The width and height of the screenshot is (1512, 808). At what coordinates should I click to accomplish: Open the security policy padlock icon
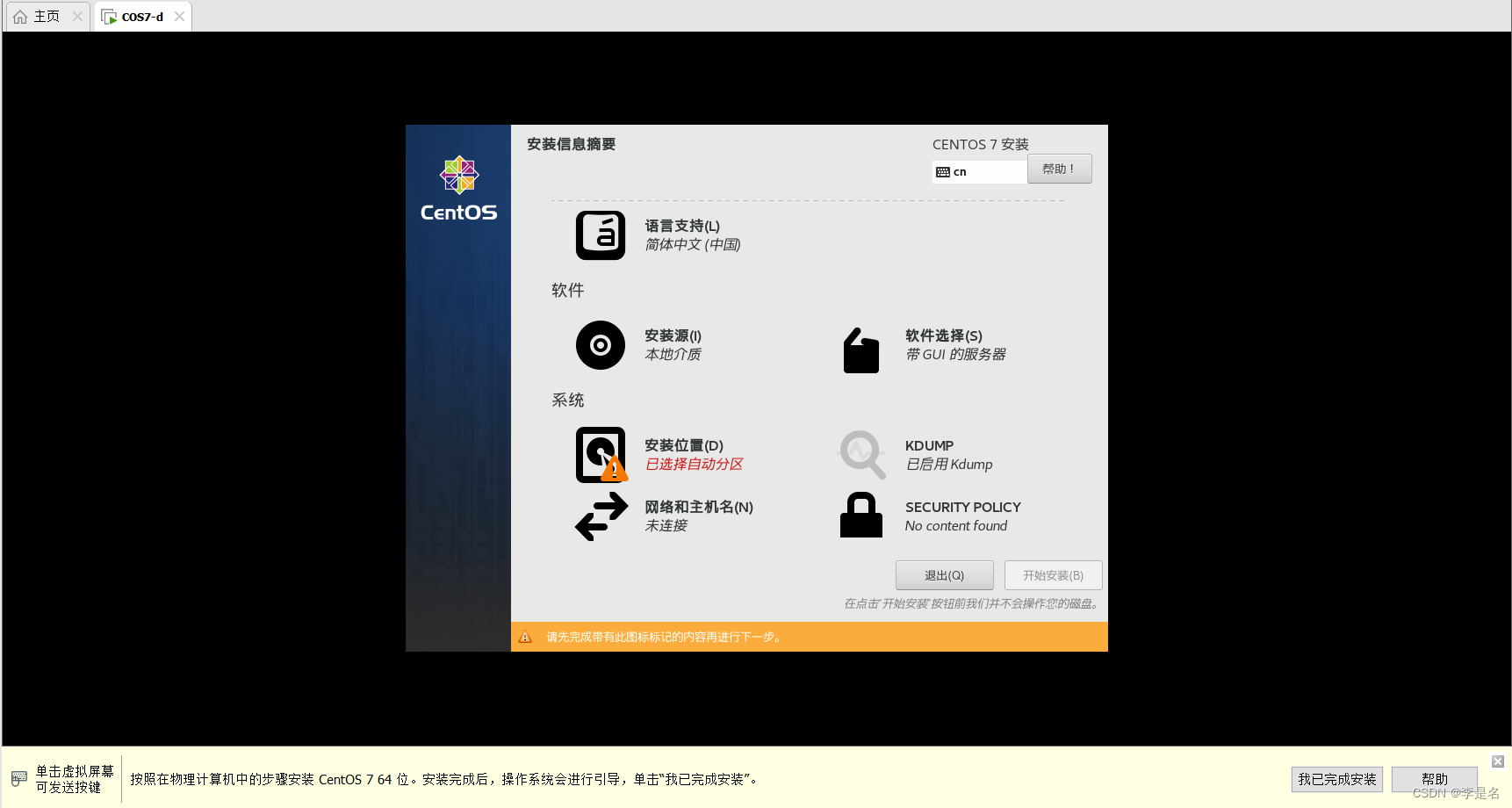pos(861,515)
